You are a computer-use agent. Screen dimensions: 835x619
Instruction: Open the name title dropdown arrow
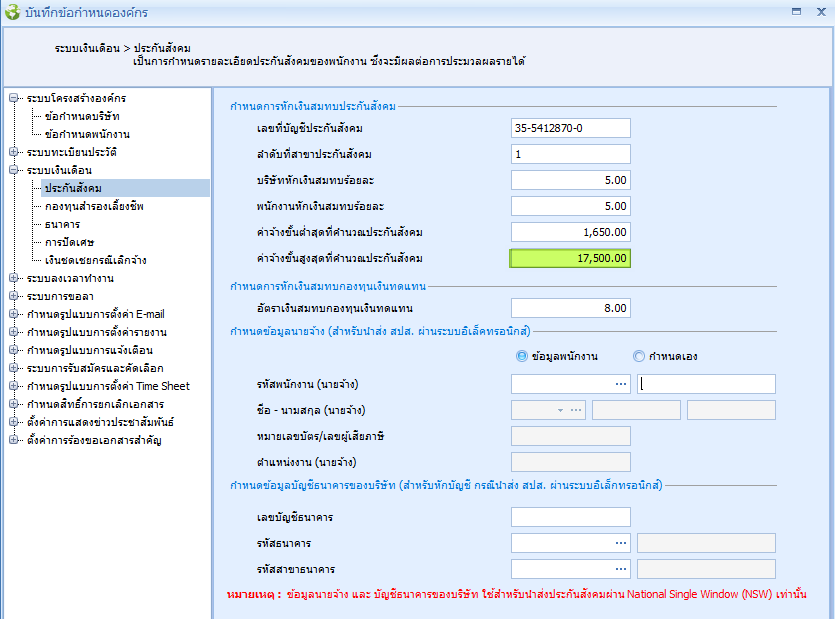560,410
